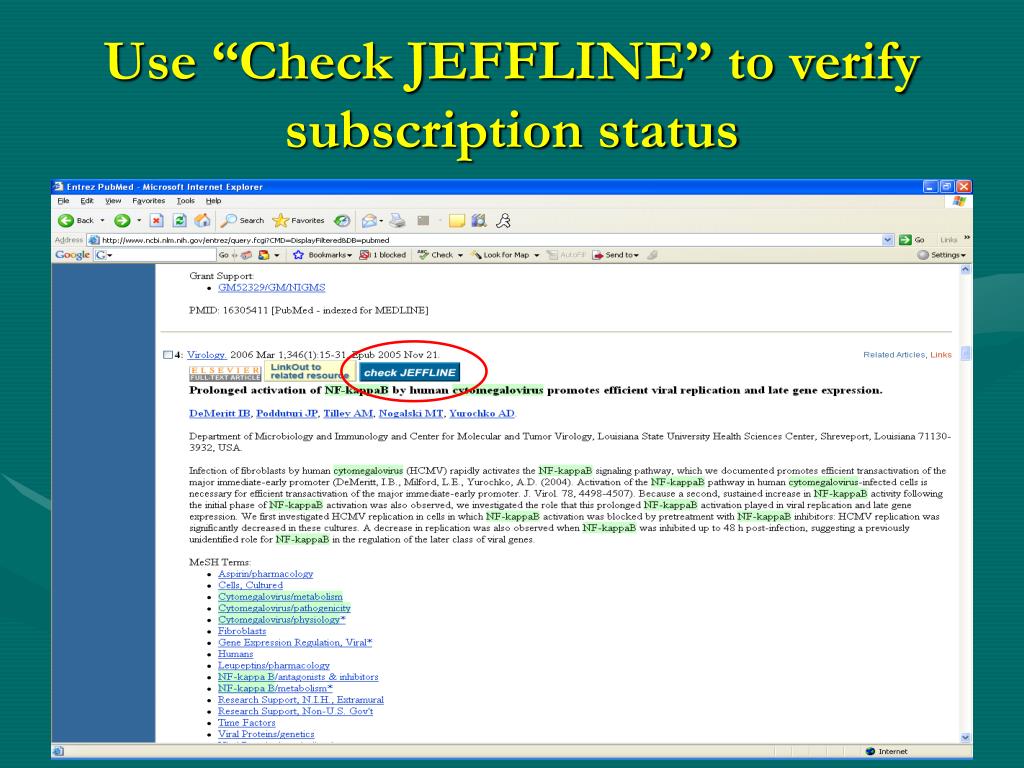
Task: Click LinkOut to related resource icon
Action: 310,372
